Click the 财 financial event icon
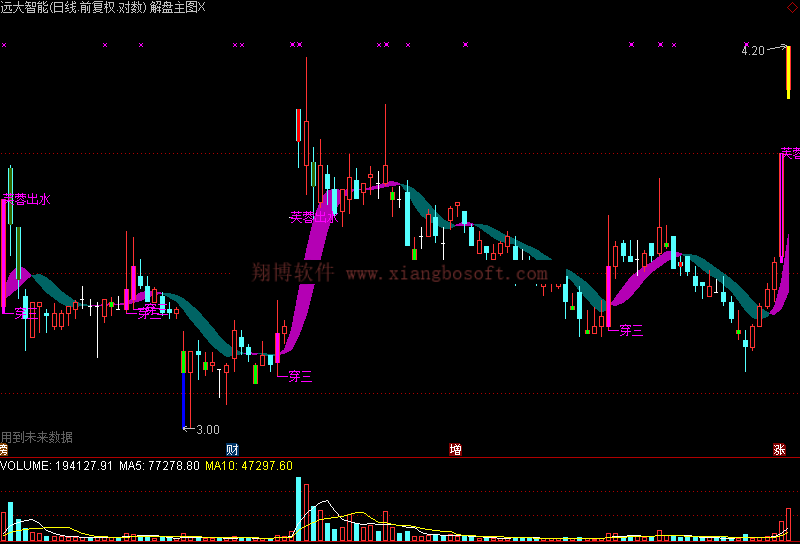Viewport: 800px width, 544px height. [x=232, y=450]
